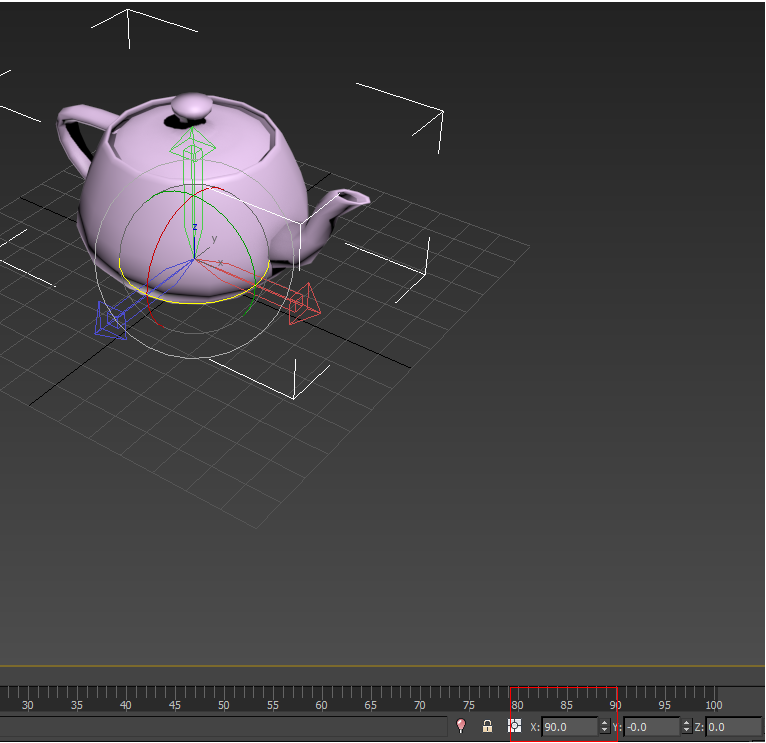Toggle the Selection Lock padlock icon
Screen dimensions: 766x743
tap(487, 726)
